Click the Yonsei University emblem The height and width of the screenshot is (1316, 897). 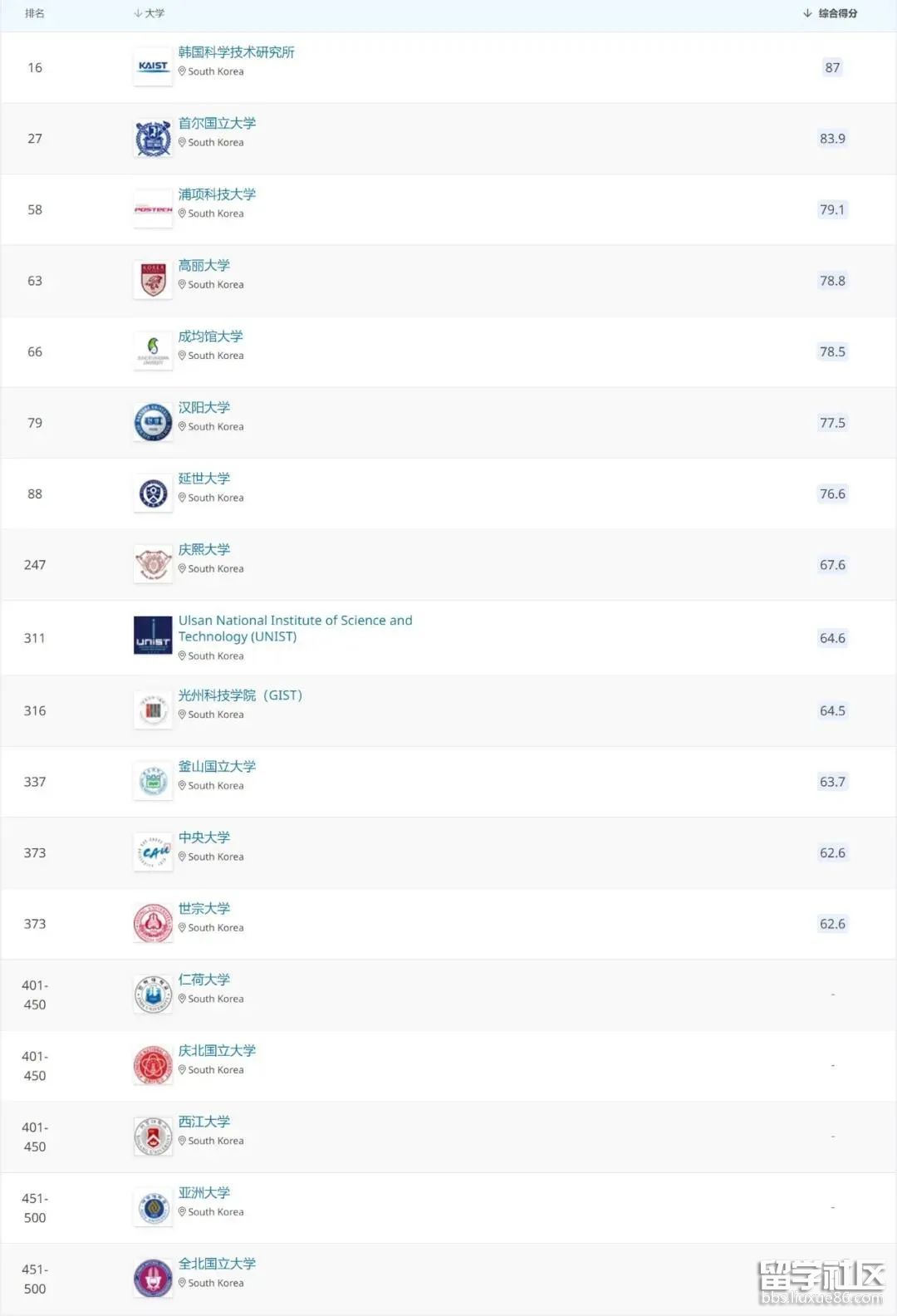pyautogui.click(x=153, y=493)
